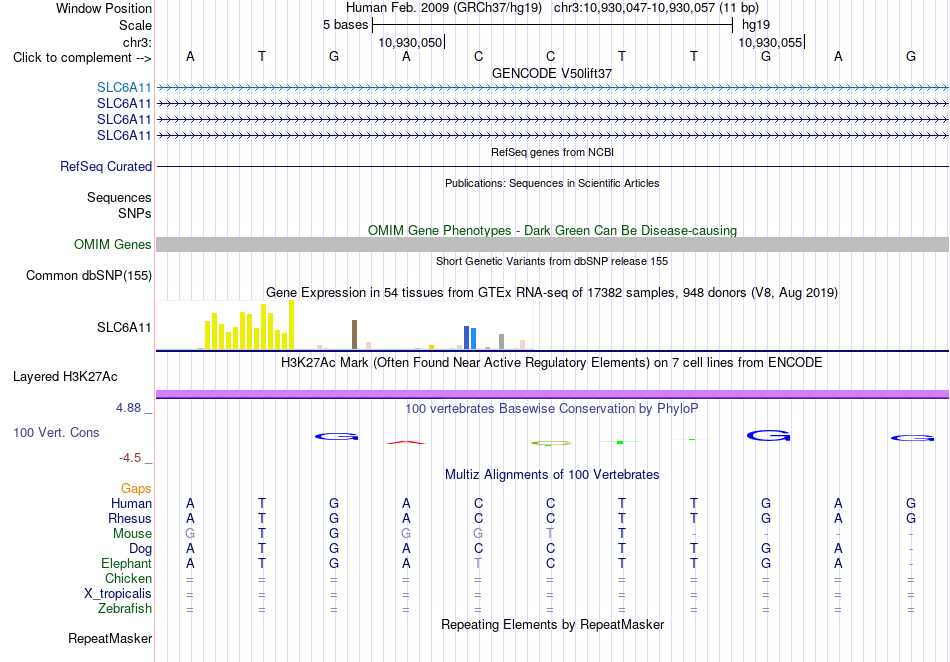Click the brown bar in GTEx chart
Image resolution: width=950 pixels, height=662 pixels.
(354, 334)
